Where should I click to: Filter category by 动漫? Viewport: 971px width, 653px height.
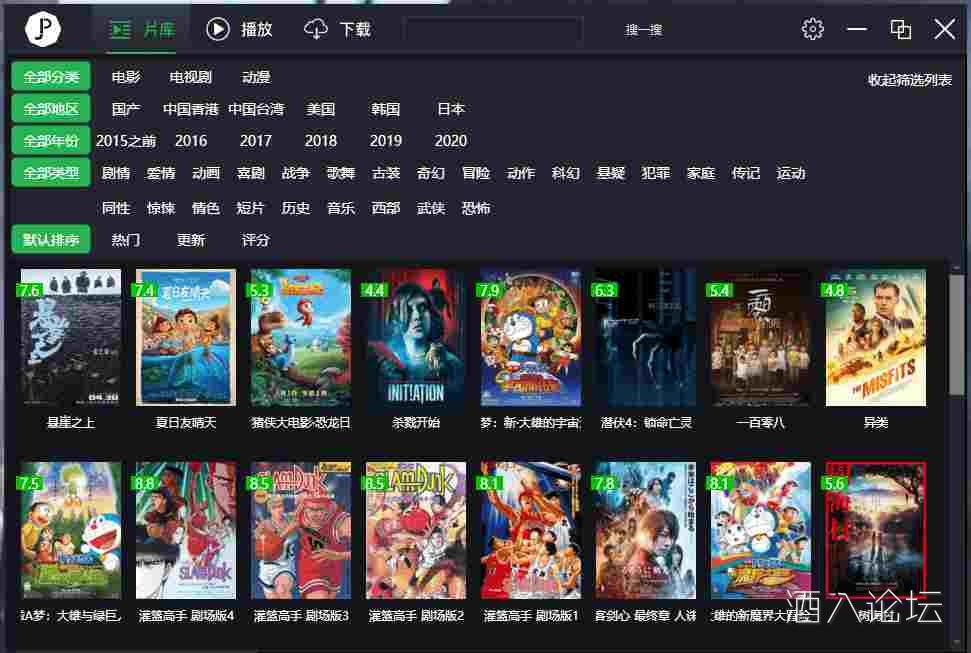[x=256, y=77]
